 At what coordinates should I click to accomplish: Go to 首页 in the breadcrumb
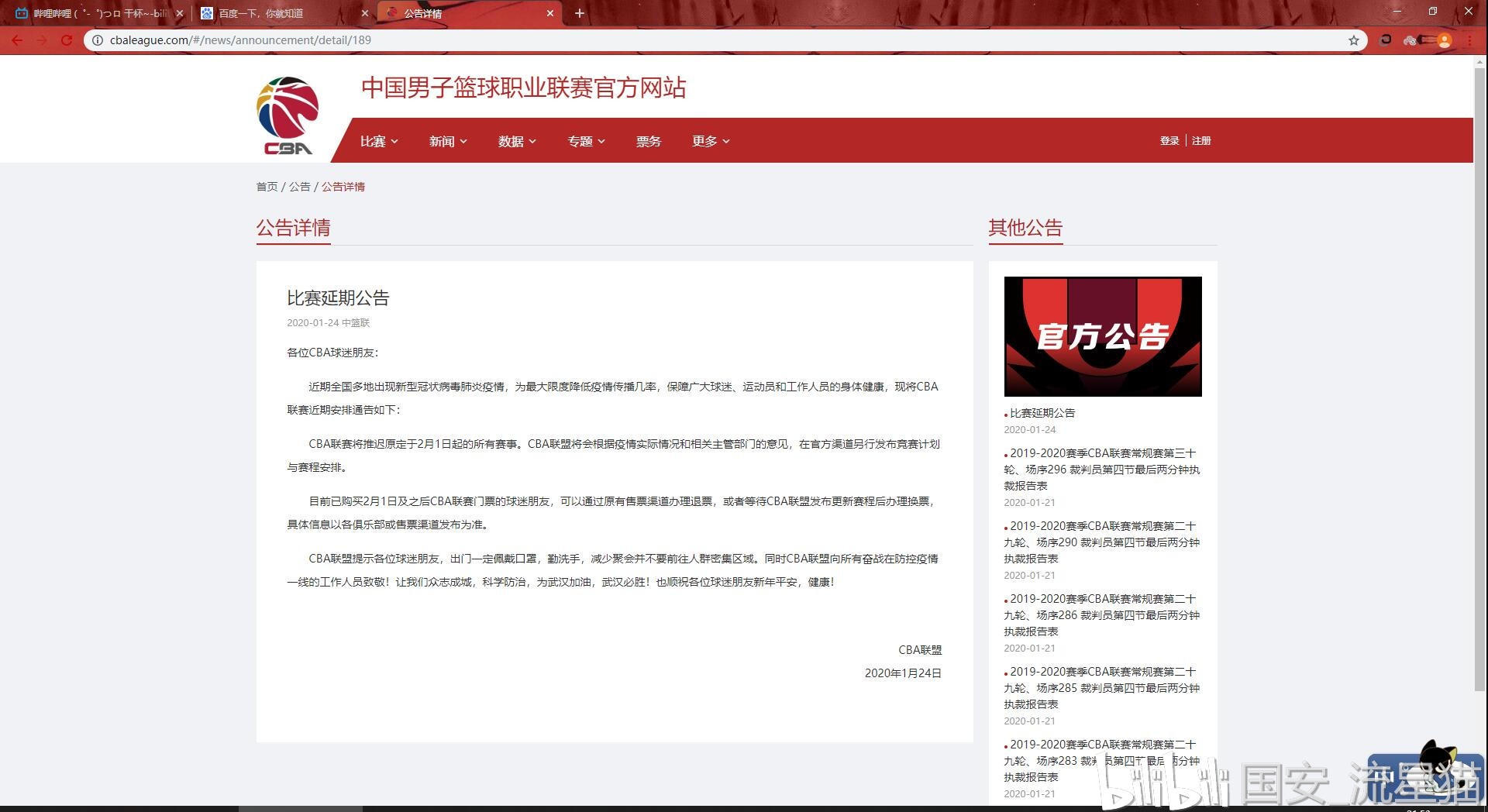(x=267, y=187)
